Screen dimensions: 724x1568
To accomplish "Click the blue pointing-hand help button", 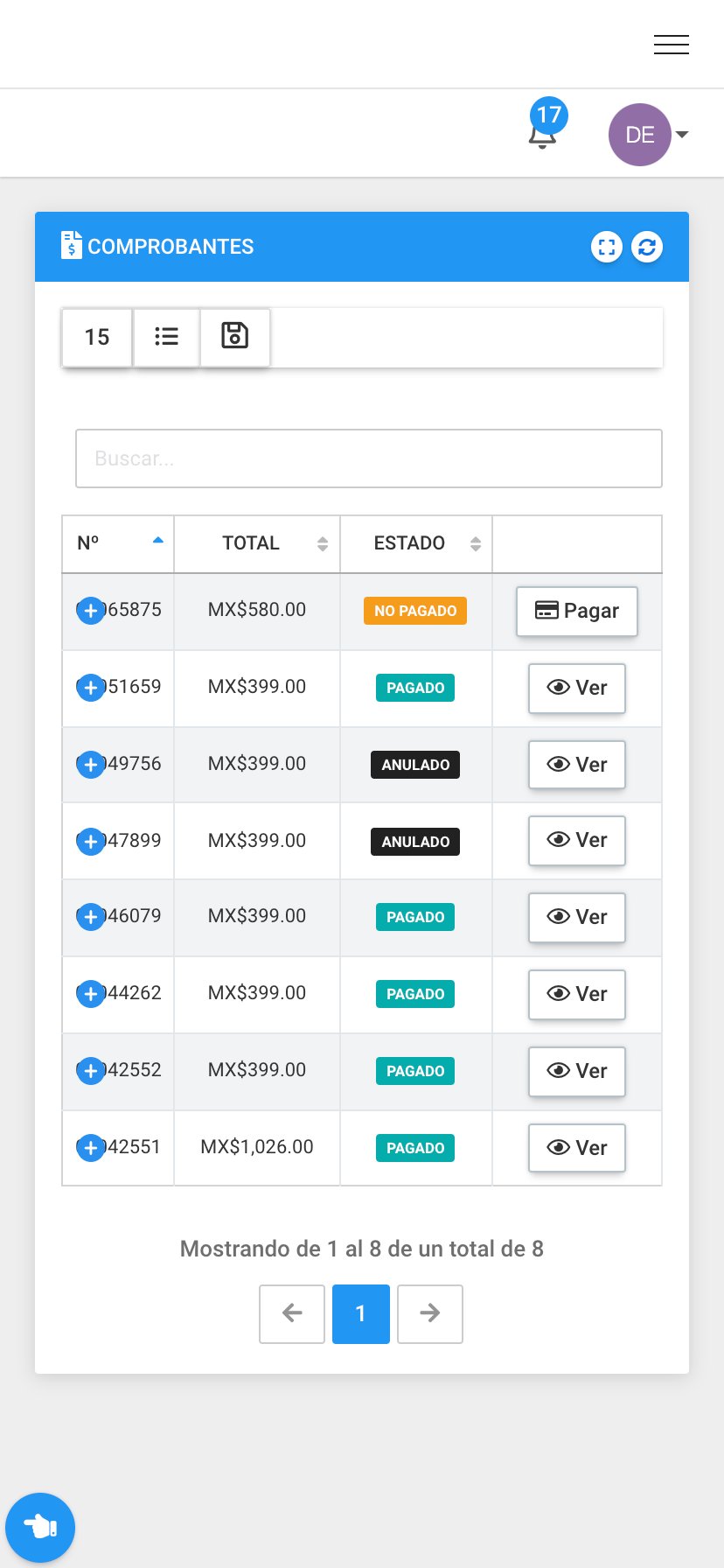I will [40, 1527].
